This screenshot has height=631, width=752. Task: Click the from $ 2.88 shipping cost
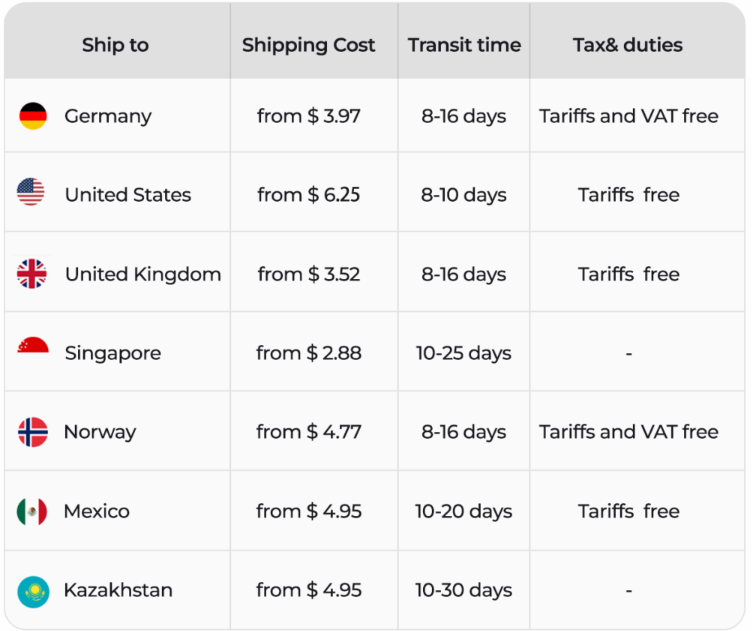point(309,353)
